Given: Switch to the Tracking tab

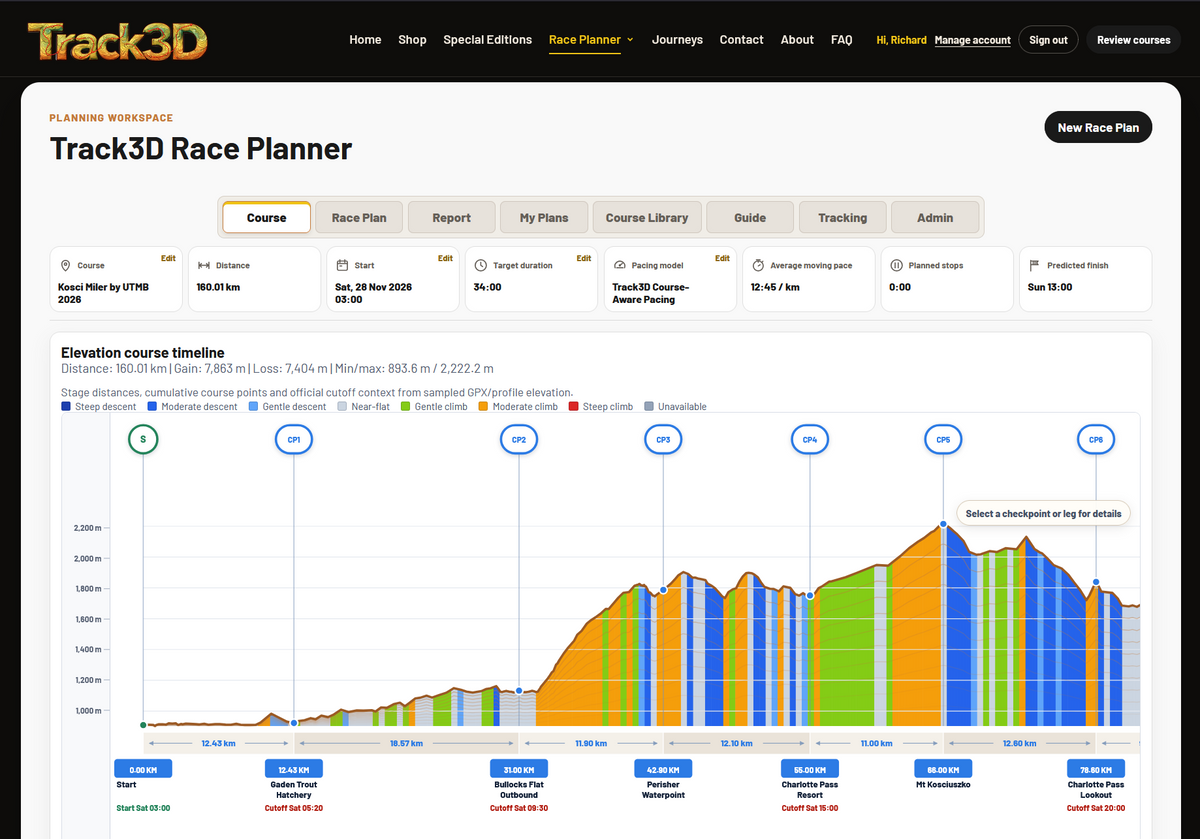Looking at the screenshot, I should pyautogui.click(x=843, y=217).
